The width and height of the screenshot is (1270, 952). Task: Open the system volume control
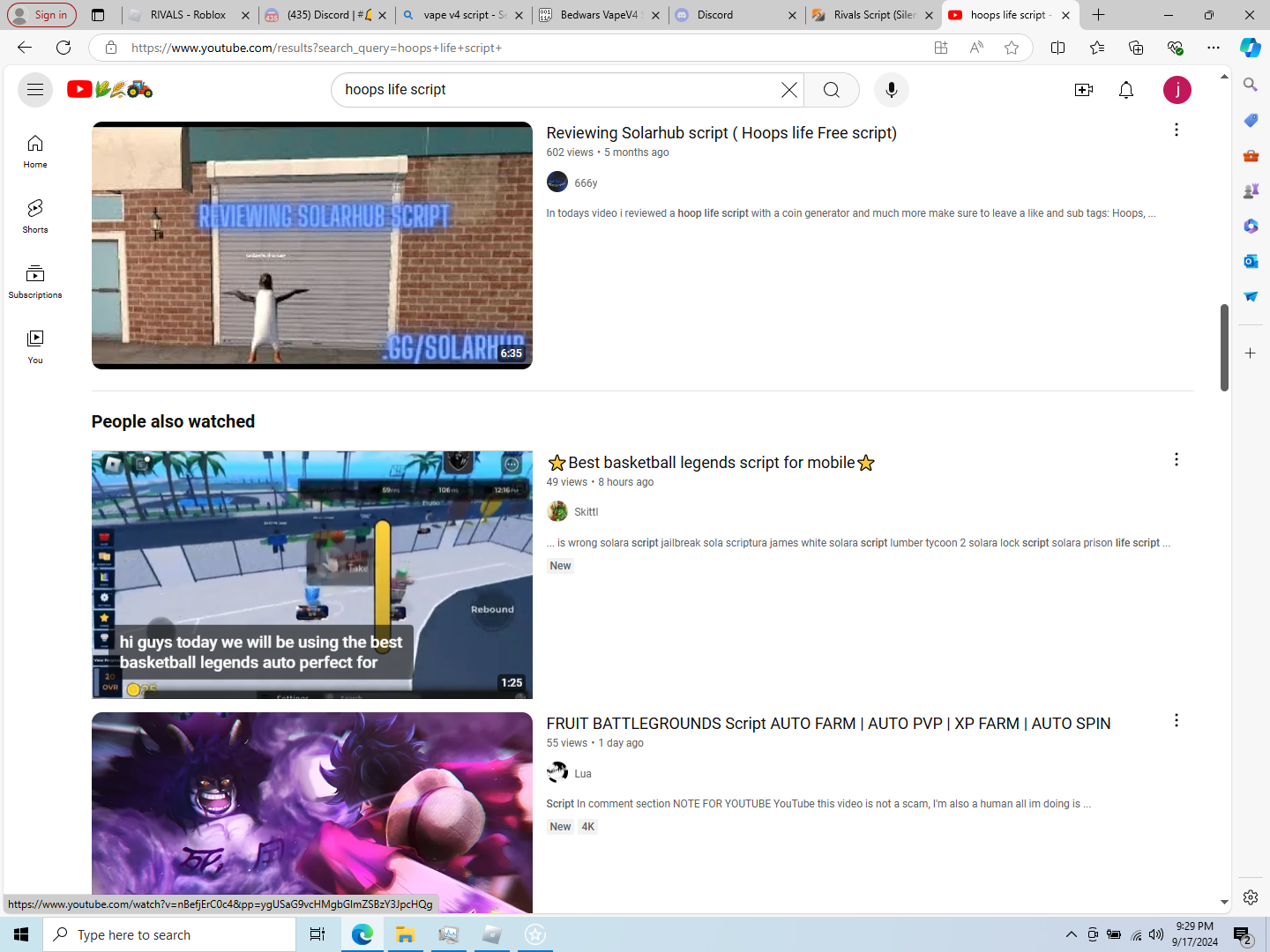[1156, 934]
